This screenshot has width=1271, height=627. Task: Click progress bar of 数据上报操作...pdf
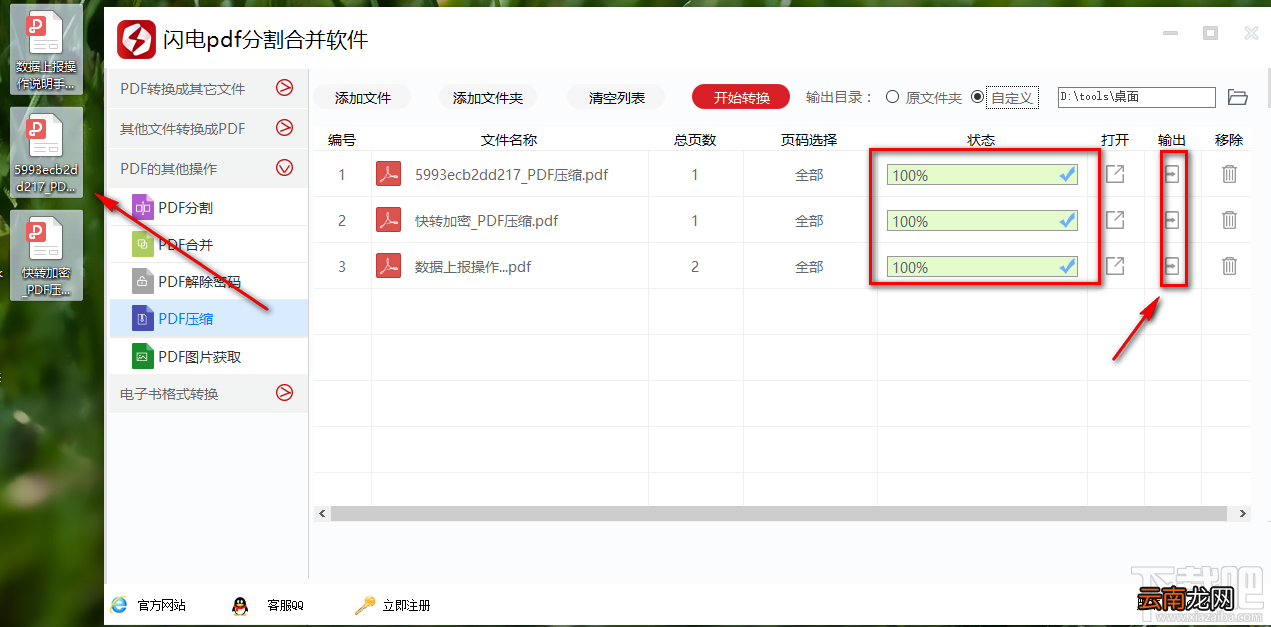click(x=982, y=267)
